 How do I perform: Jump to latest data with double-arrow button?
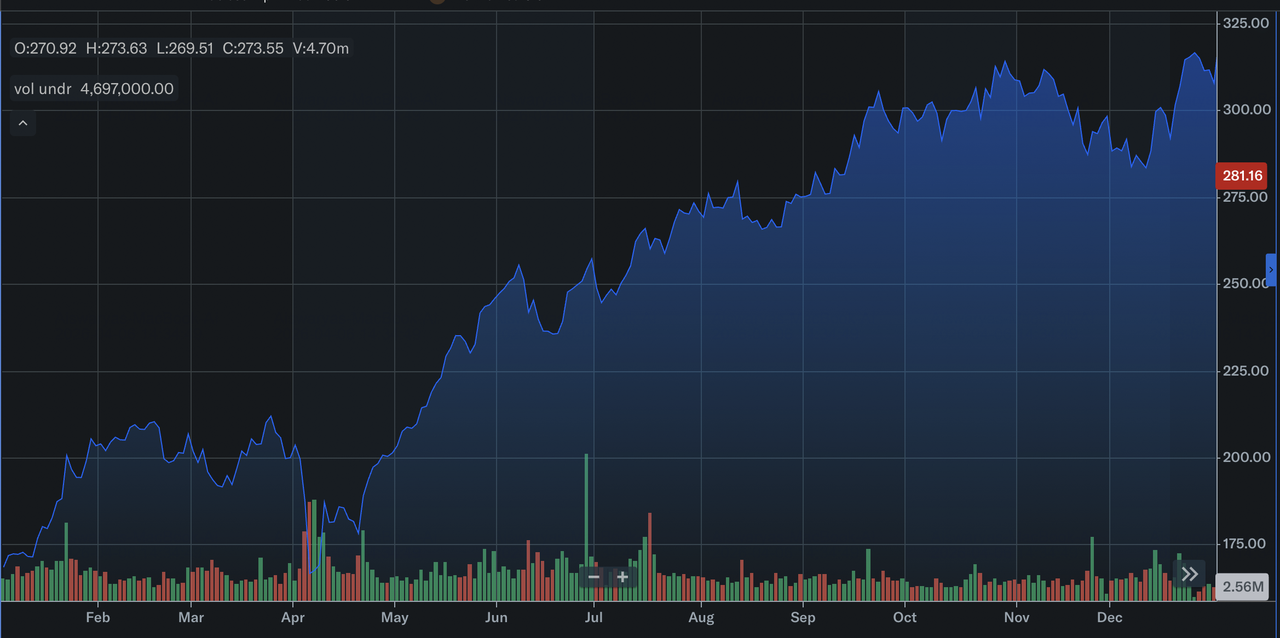[x=1189, y=574]
